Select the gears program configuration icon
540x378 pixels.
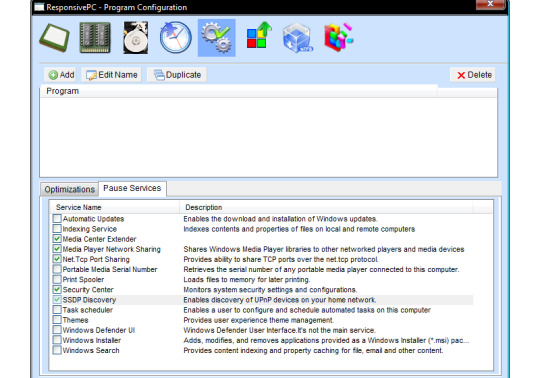point(217,38)
